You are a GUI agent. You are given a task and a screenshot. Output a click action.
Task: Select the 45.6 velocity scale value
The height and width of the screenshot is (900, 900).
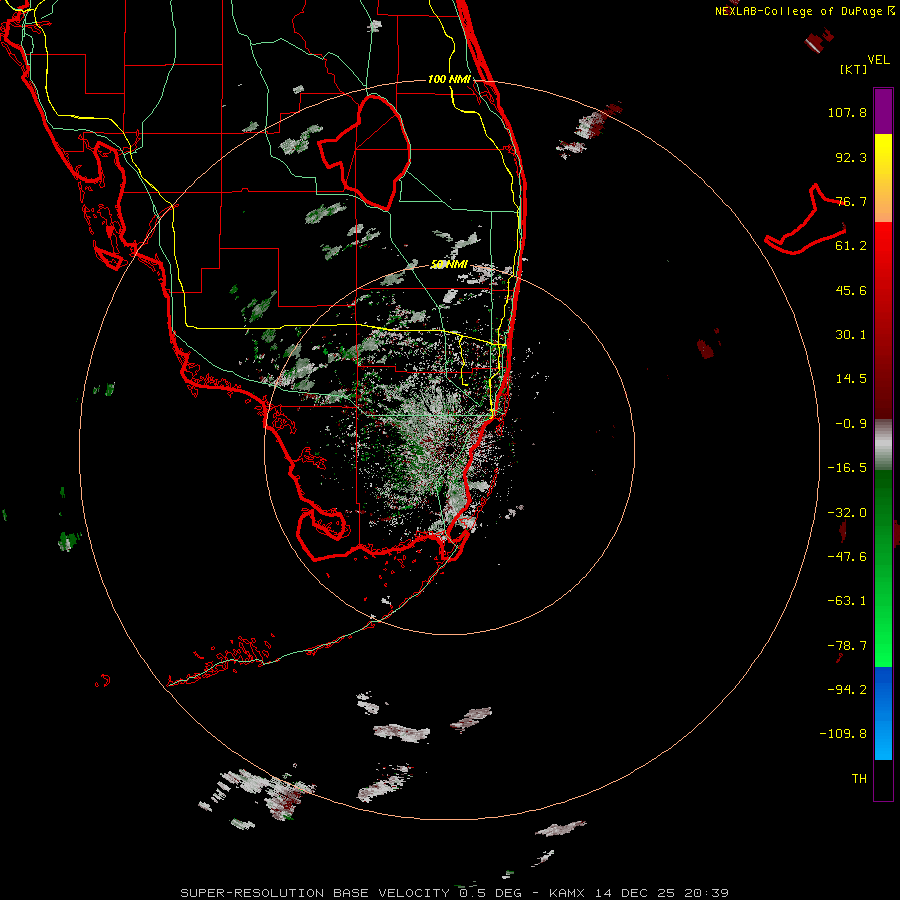851,290
